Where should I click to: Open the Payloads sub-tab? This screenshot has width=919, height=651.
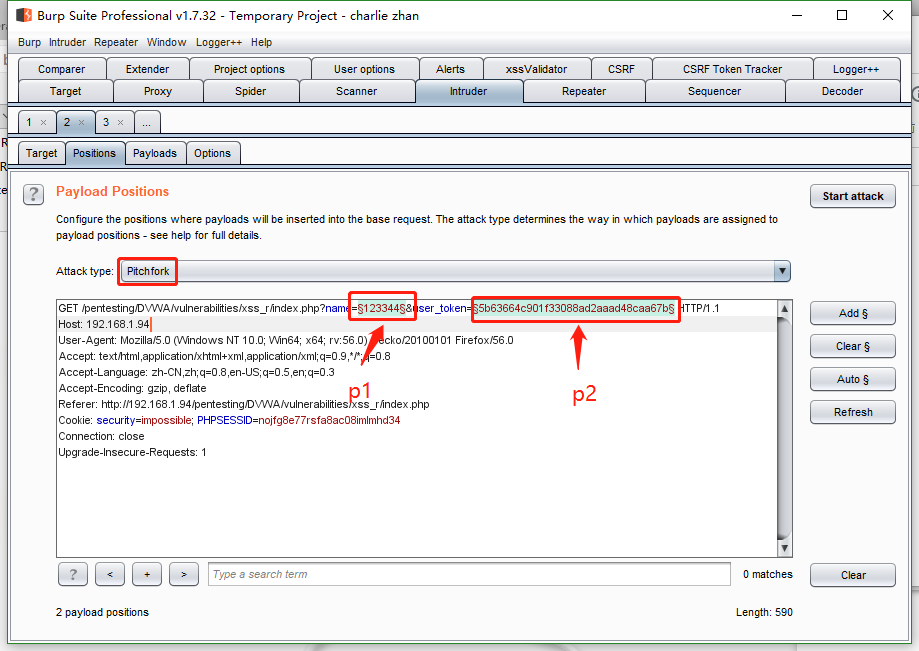[155, 153]
